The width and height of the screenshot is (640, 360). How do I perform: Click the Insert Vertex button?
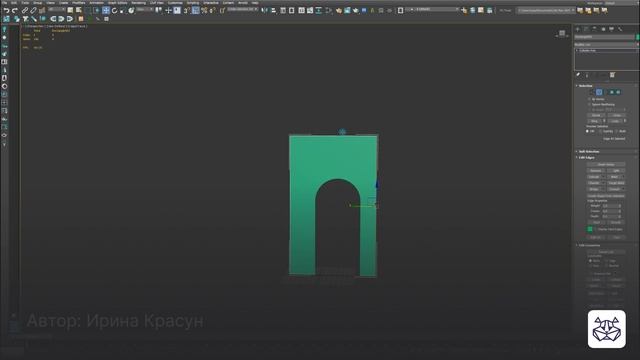click(x=606, y=164)
